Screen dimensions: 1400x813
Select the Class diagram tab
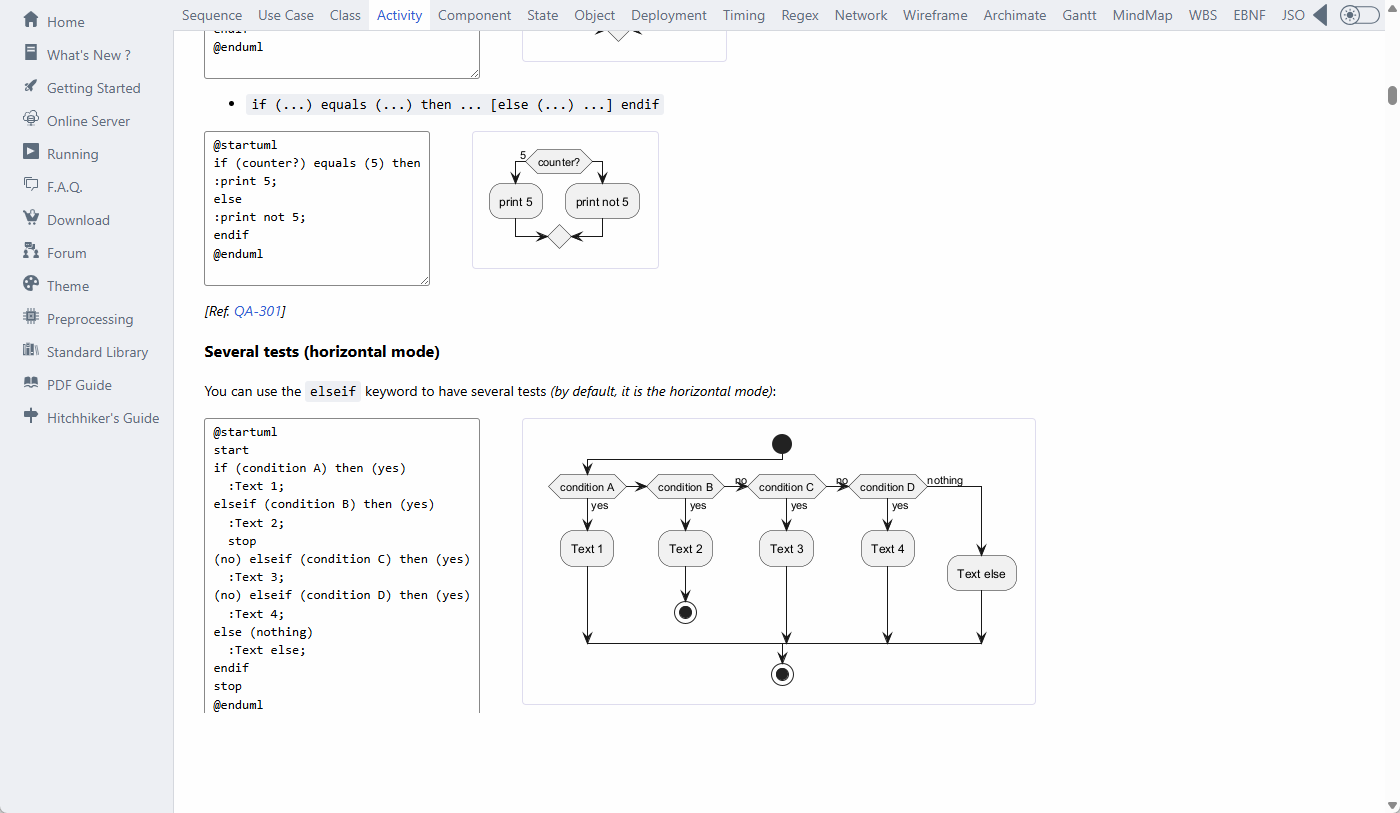tap(345, 15)
